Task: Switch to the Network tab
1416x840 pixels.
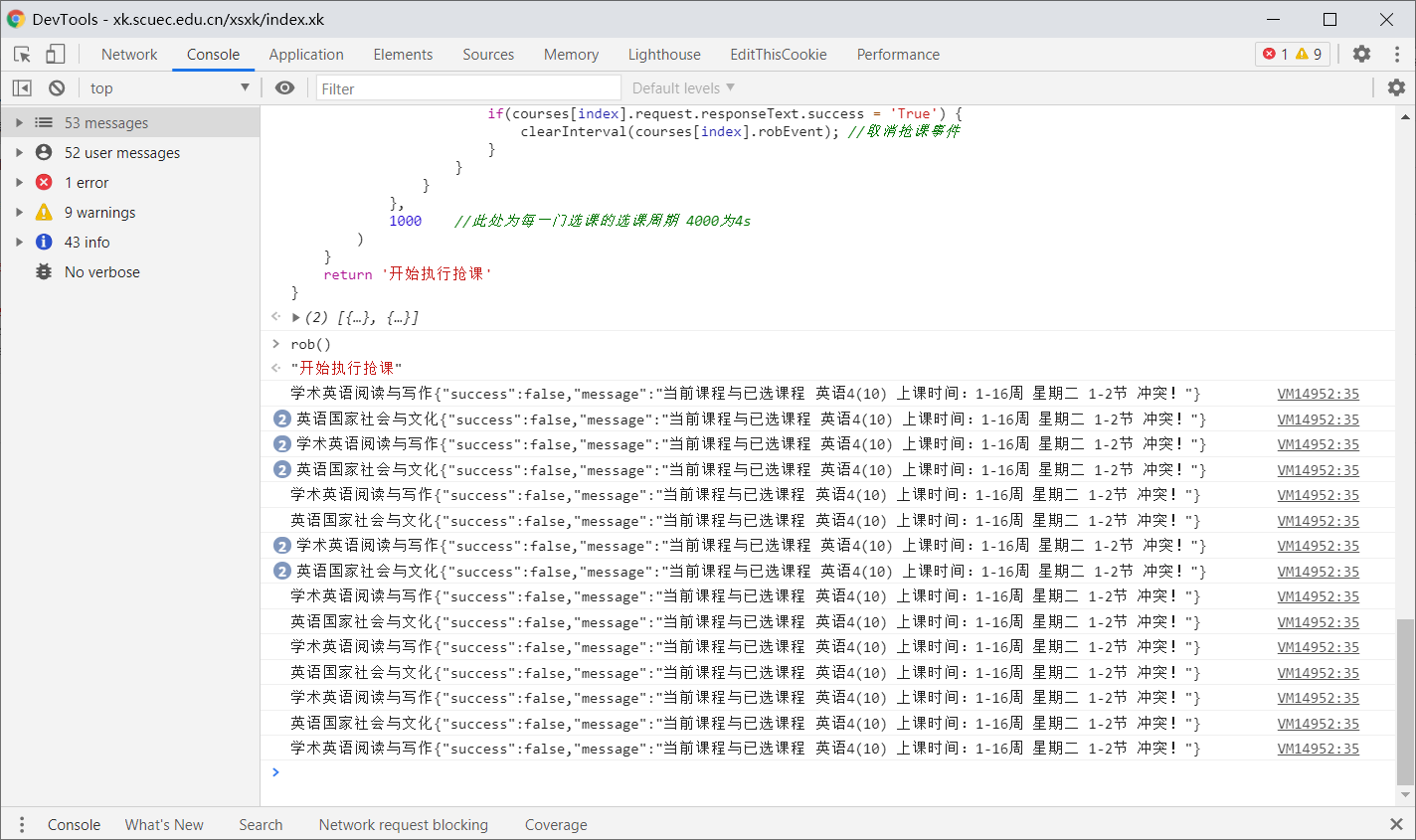Action: (x=129, y=55)
